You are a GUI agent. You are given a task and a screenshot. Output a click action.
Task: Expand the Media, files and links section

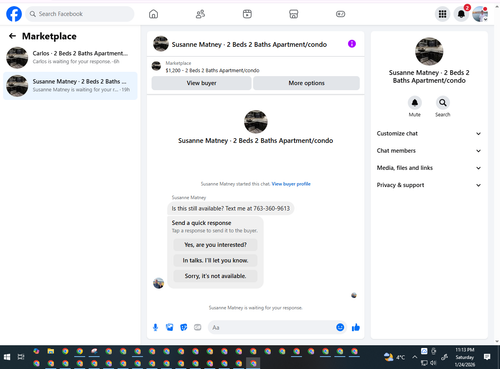click(429, 168)
